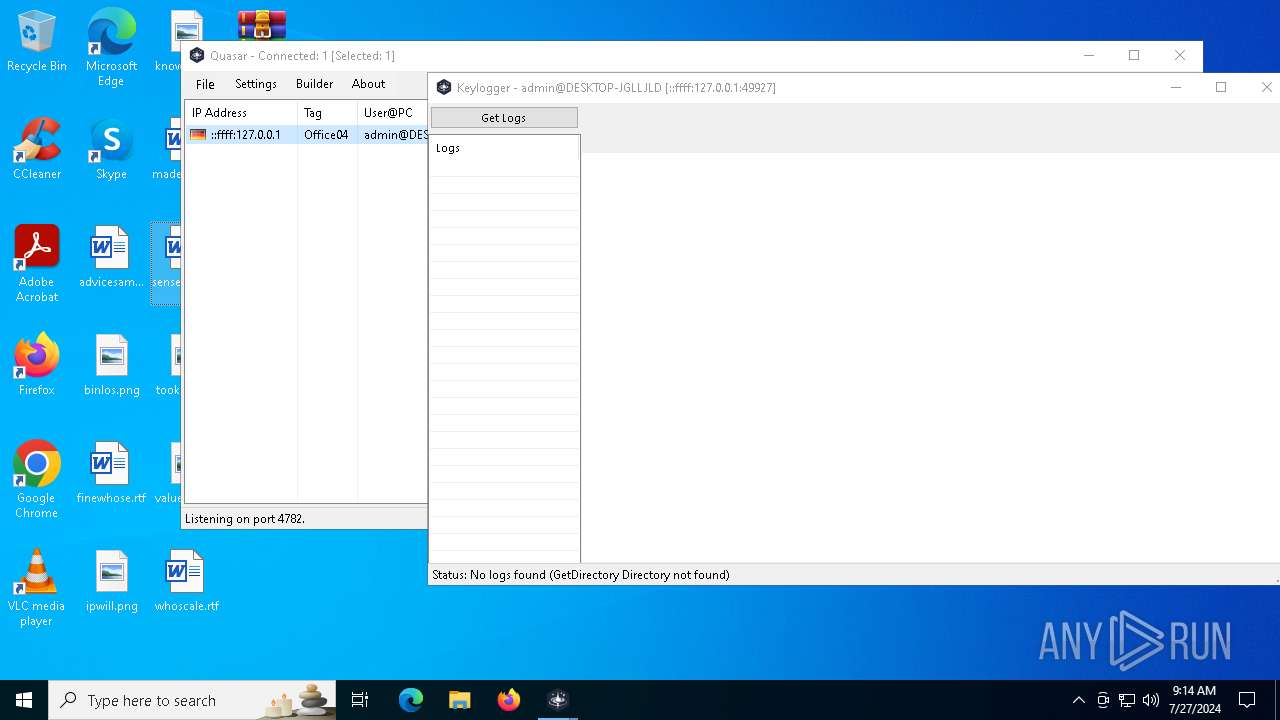The height and width of the screenshot is (720, 1280).
Task: Open the taskbar clock and date
Action: (x=1194, y=700)
